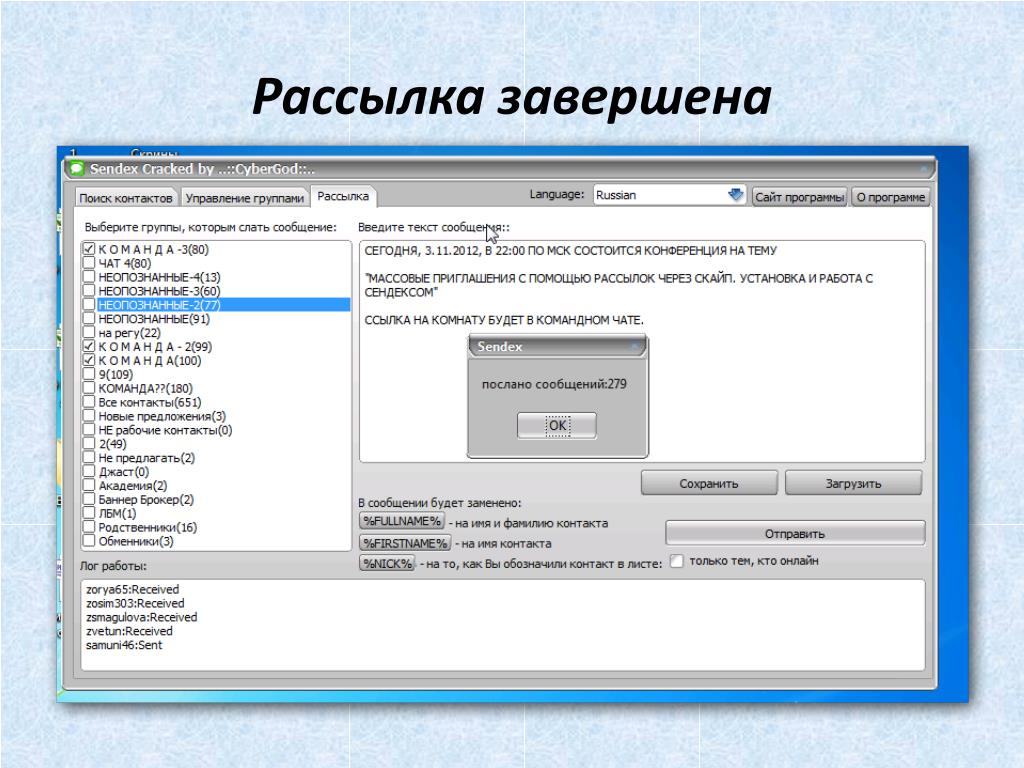Click the zorya65:Received log line
Image resolution: width=1024 pixels, height=768 pixels.
point(133,589)
